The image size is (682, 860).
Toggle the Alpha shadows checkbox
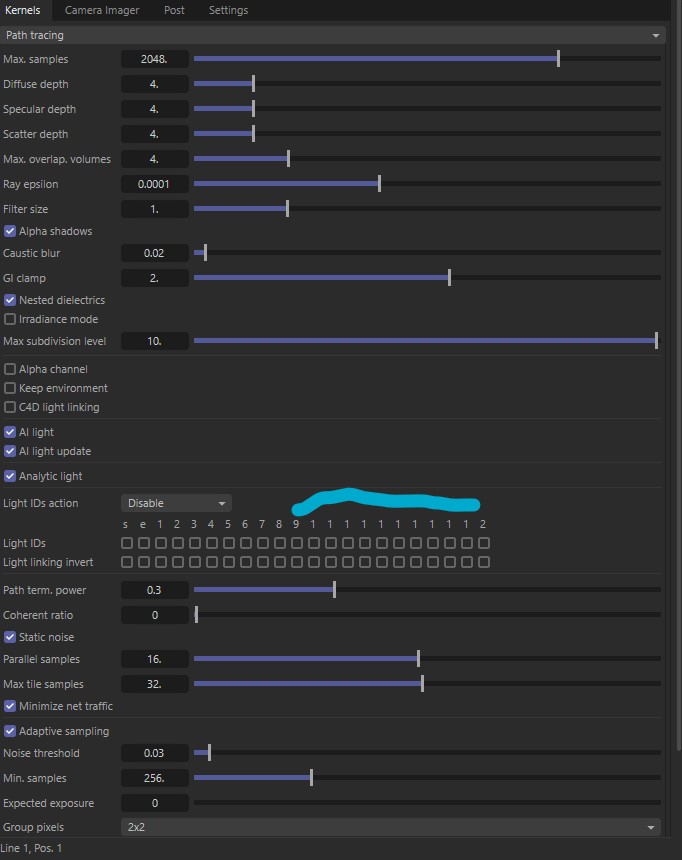(x=10, y=231)
